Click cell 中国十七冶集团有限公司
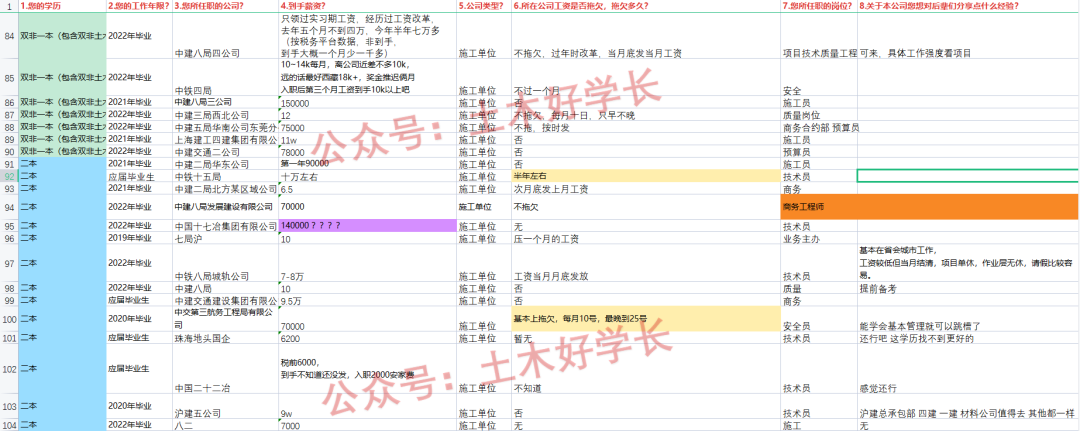 pos(225,226)
